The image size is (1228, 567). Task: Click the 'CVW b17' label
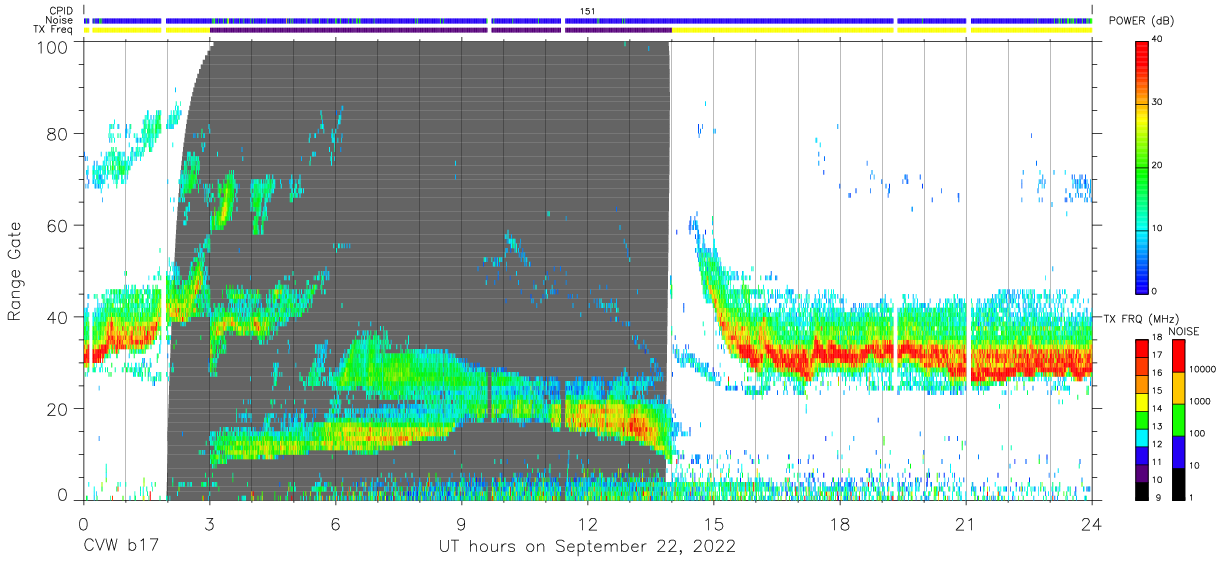point(119,547)
